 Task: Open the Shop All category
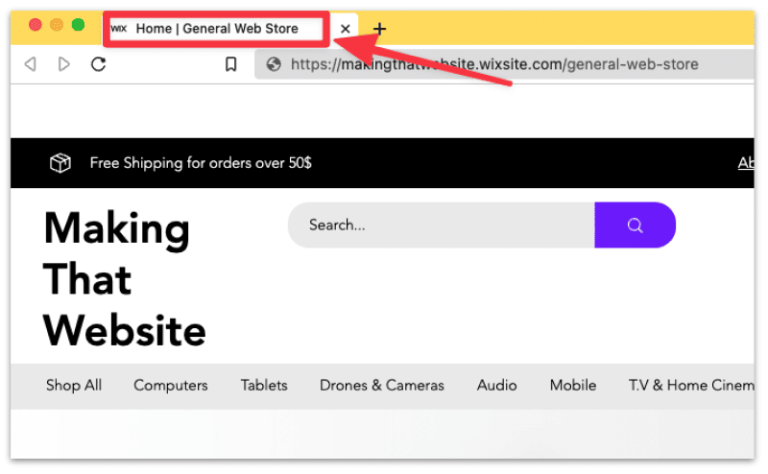(x=74, y=385)
